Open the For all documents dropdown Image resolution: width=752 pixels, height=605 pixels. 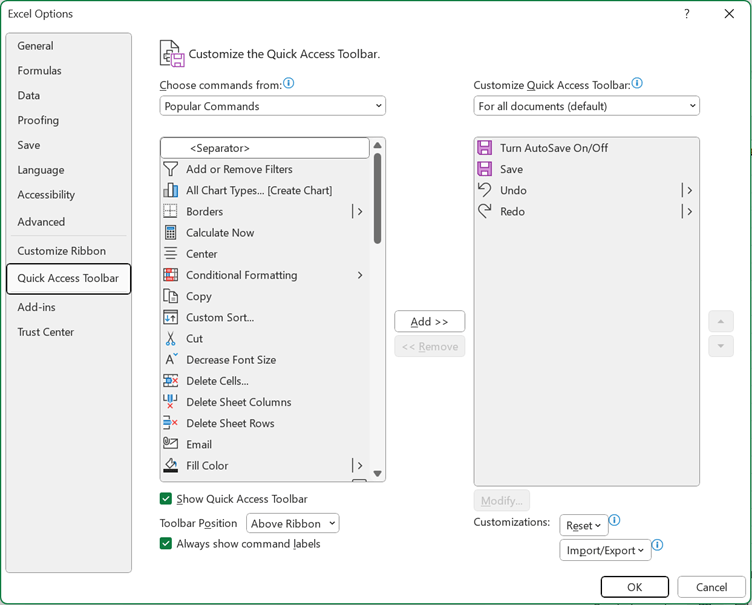point(586,106)
